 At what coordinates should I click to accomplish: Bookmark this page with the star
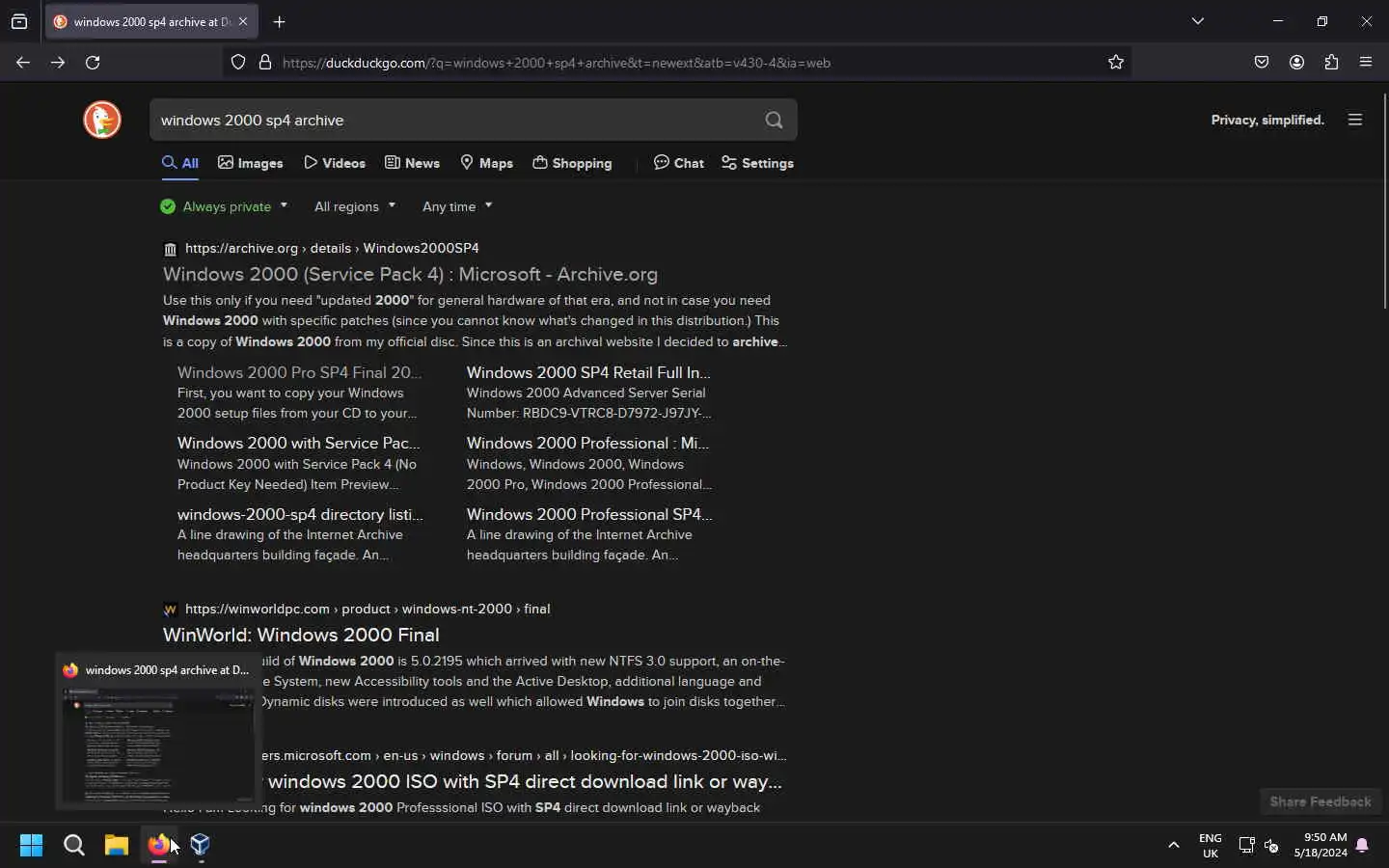(1117, 63)
